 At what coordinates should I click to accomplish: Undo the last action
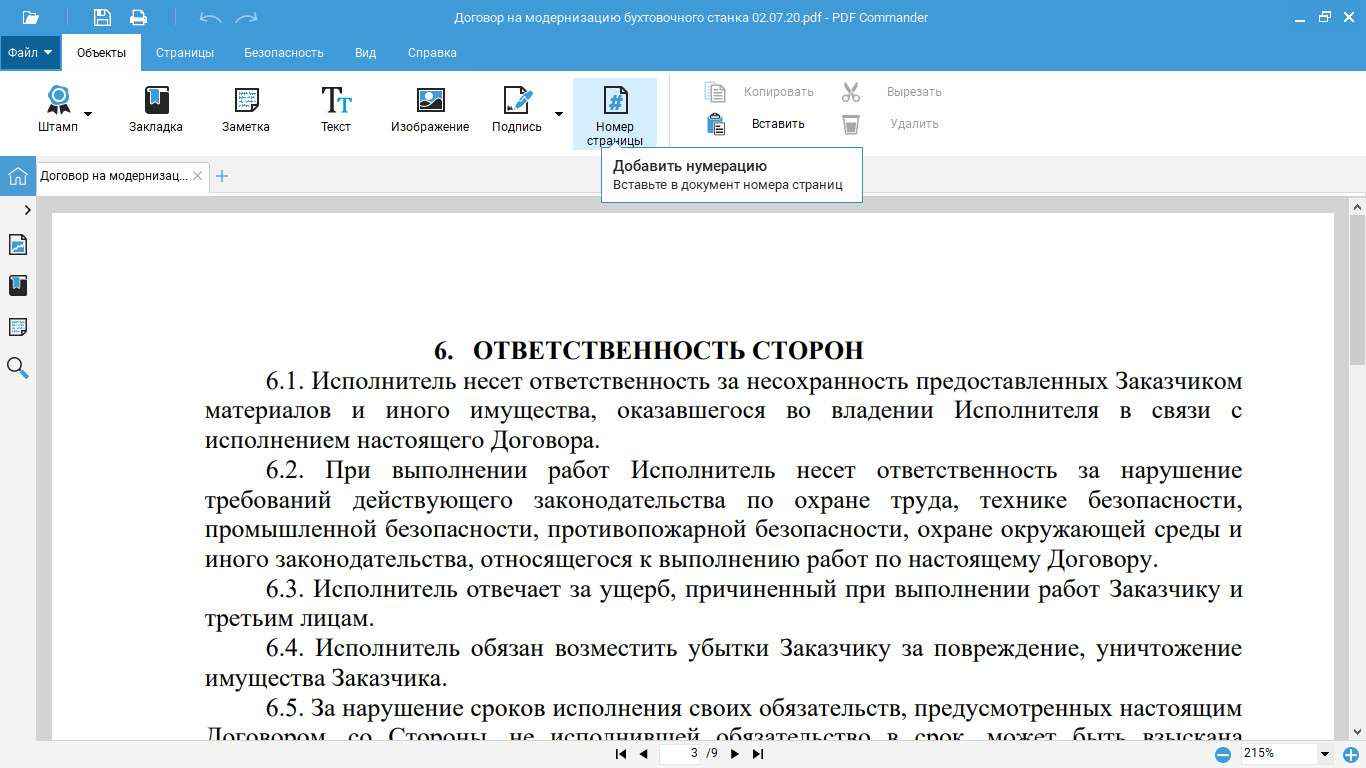210,17
